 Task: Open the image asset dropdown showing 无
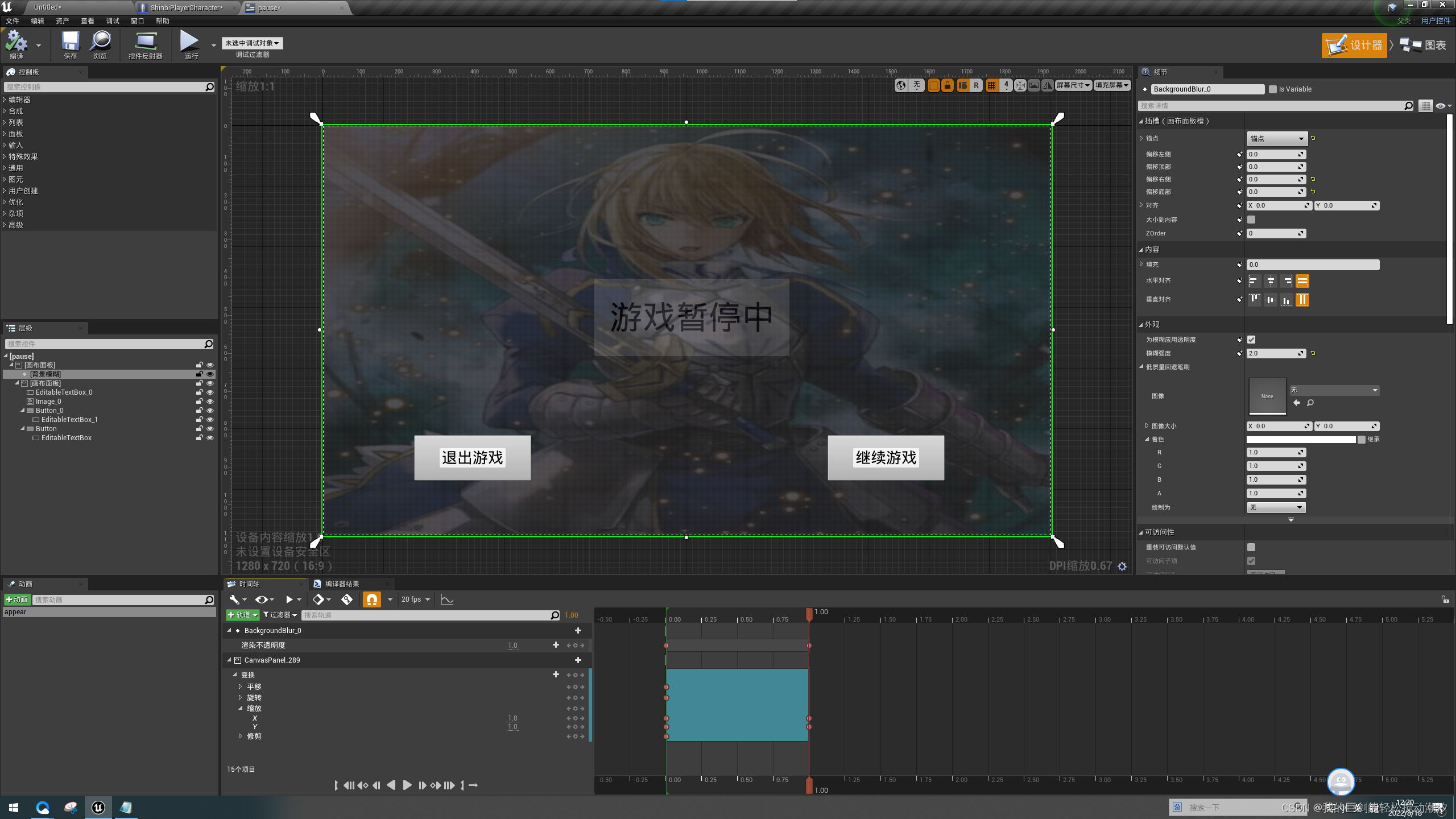1334,390
